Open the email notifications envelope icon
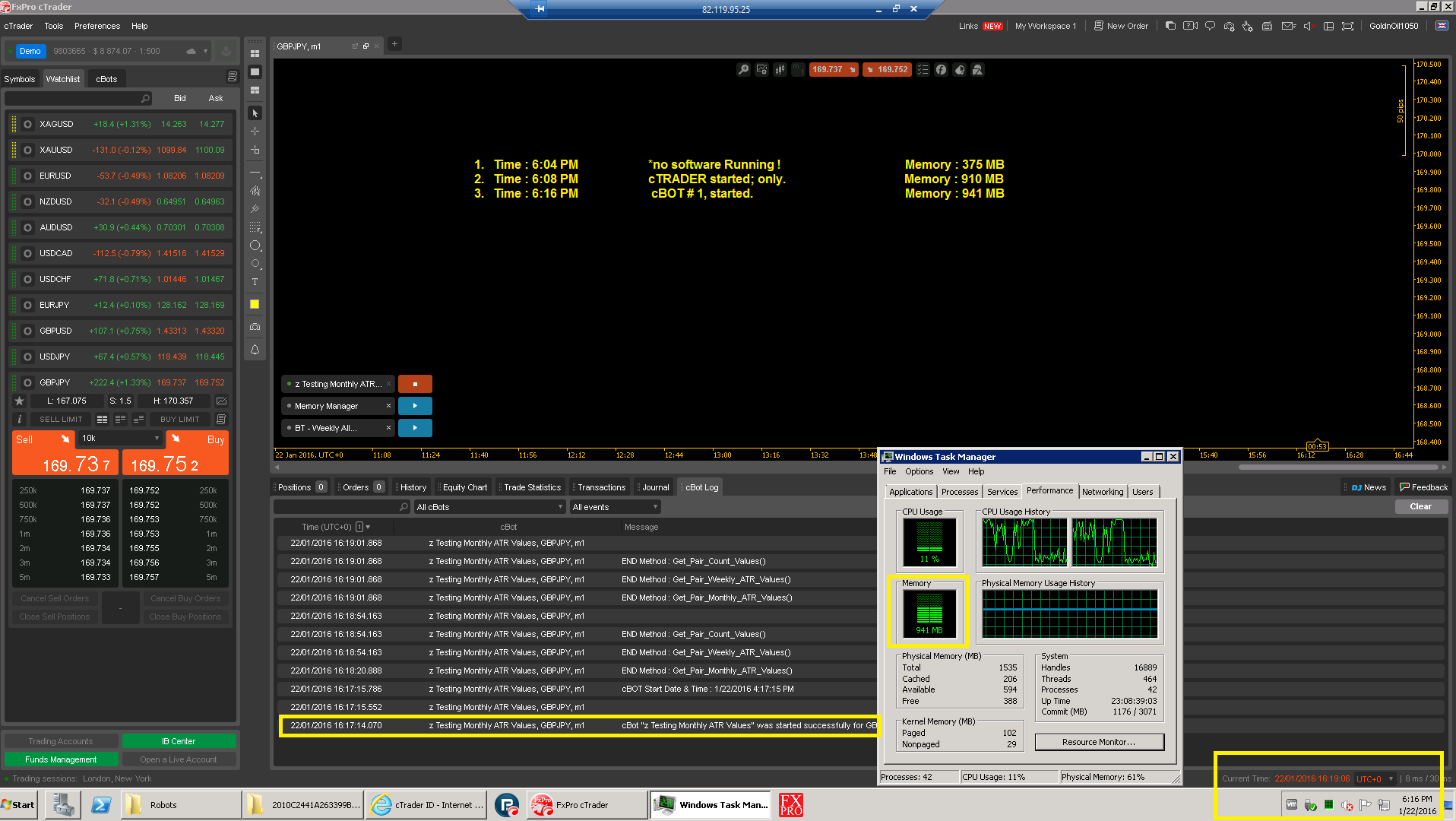1456x821 pixels. pyautogui.click(x=1288, y=26)
